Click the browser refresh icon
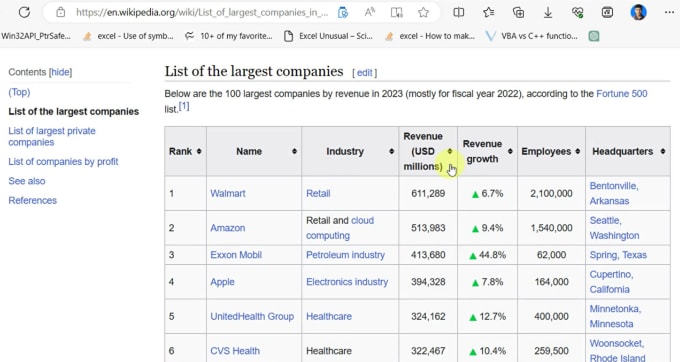The width and height of the screenshot is (680, 362). click(24, 12)
